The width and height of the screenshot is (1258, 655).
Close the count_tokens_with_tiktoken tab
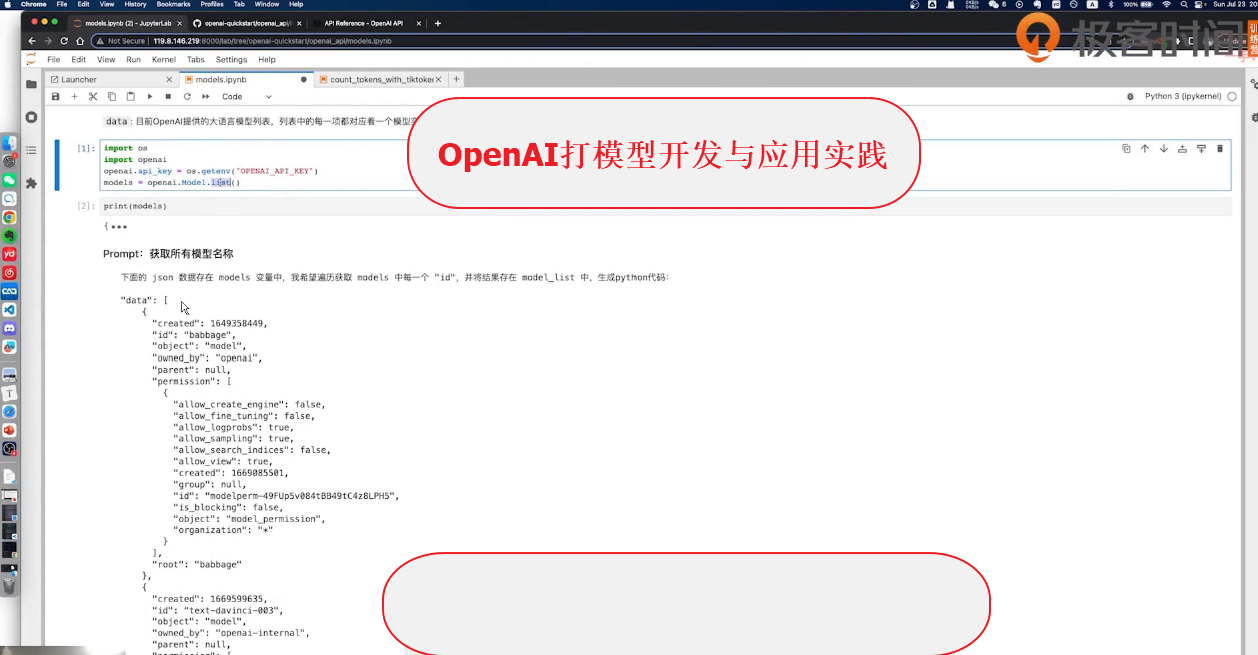pyautogui.click(x=439, y=79)
